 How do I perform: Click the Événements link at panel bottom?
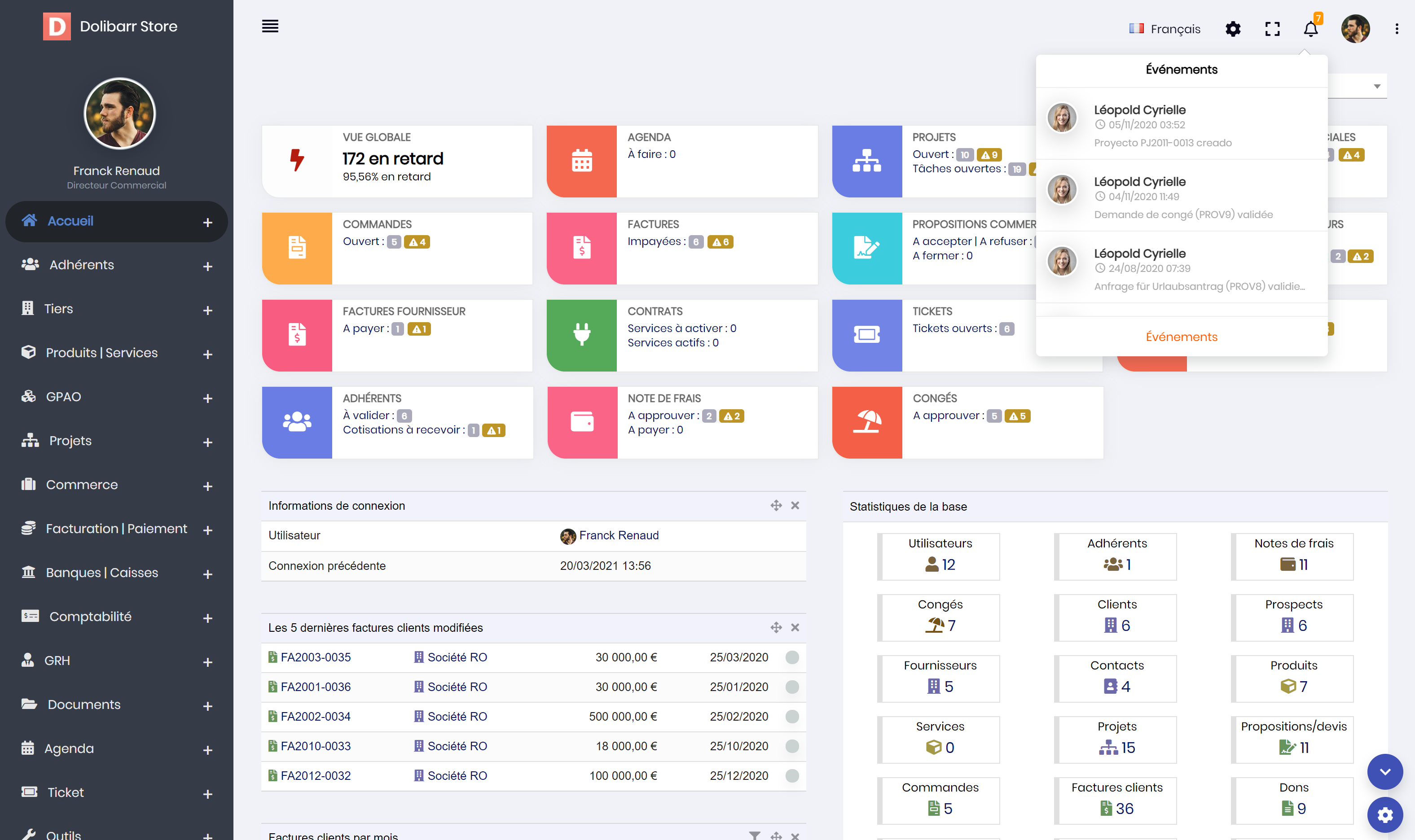(x=1181, y=337)
